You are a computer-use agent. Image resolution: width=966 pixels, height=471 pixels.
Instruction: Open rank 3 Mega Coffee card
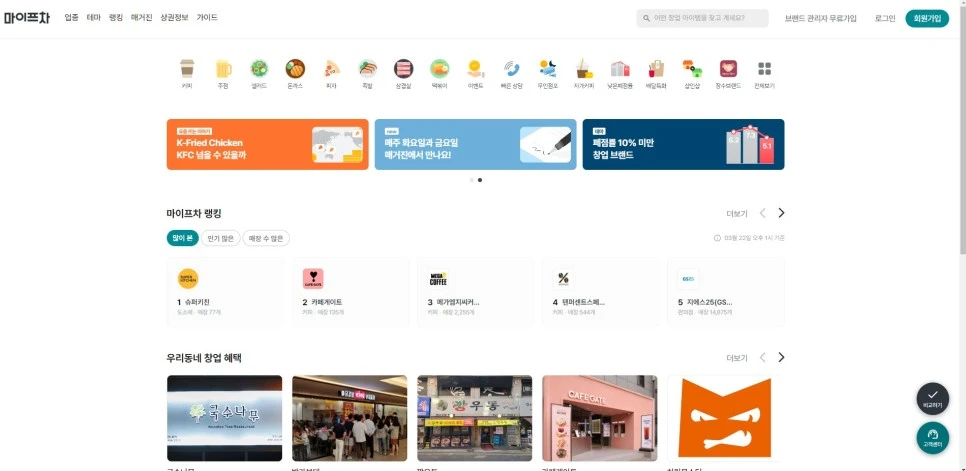pos(476,292)
